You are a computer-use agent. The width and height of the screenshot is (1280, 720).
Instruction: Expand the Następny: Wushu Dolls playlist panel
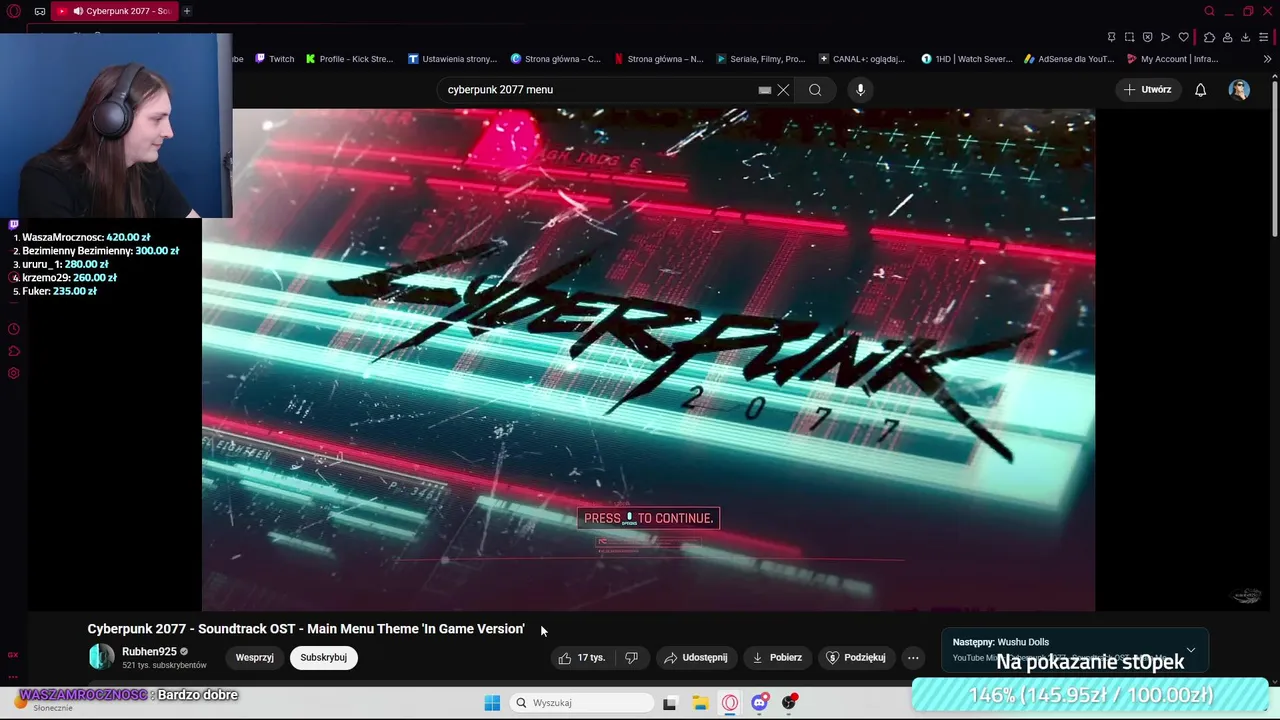1190,650
